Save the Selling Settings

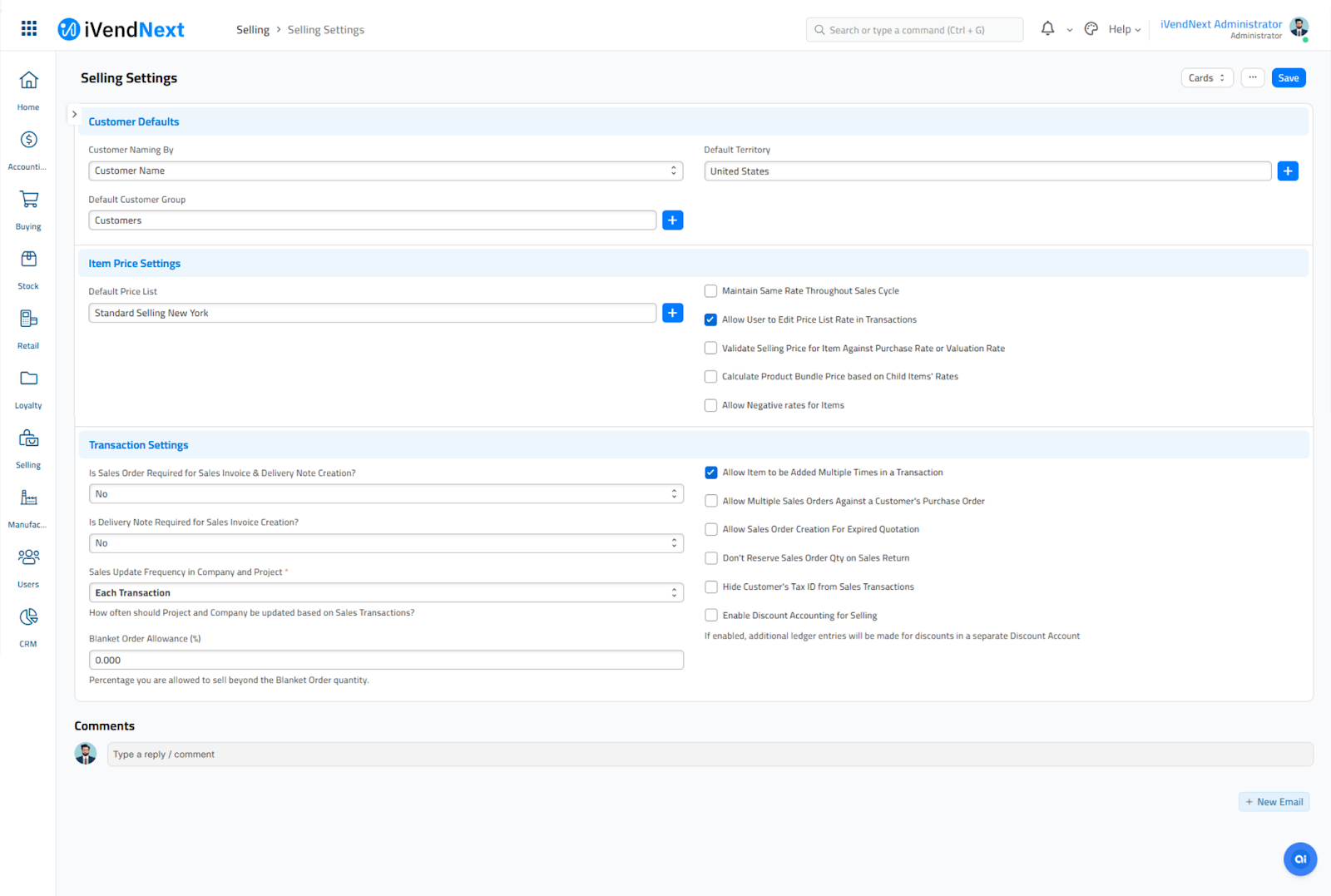point(1288,78)
